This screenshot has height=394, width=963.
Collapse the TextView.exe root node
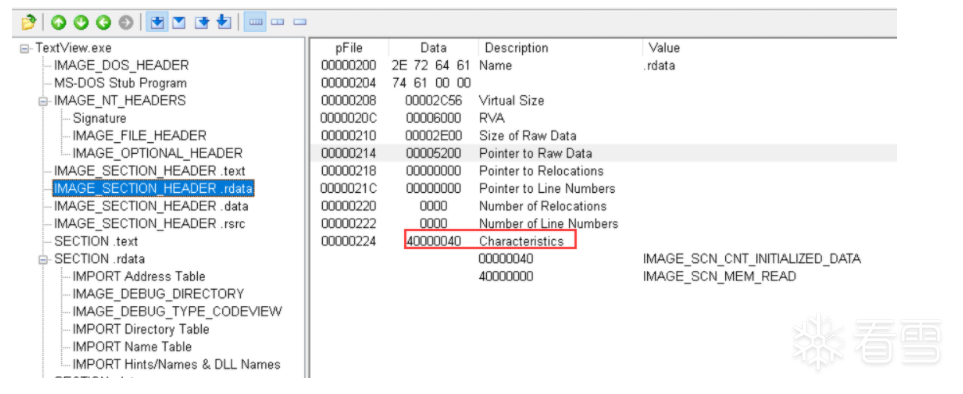point(25,48)
